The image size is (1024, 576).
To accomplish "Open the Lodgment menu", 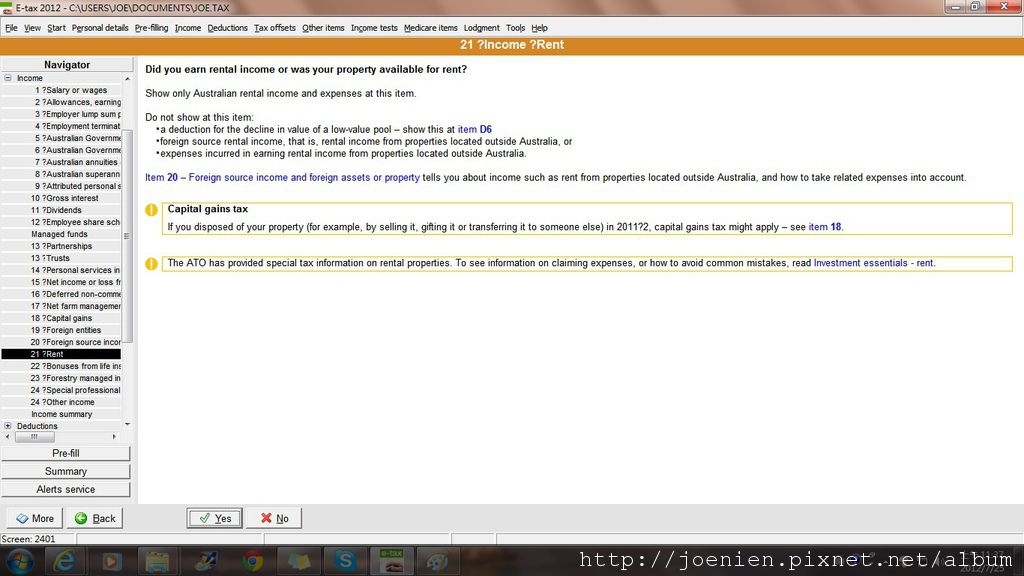I will [481, 28].
